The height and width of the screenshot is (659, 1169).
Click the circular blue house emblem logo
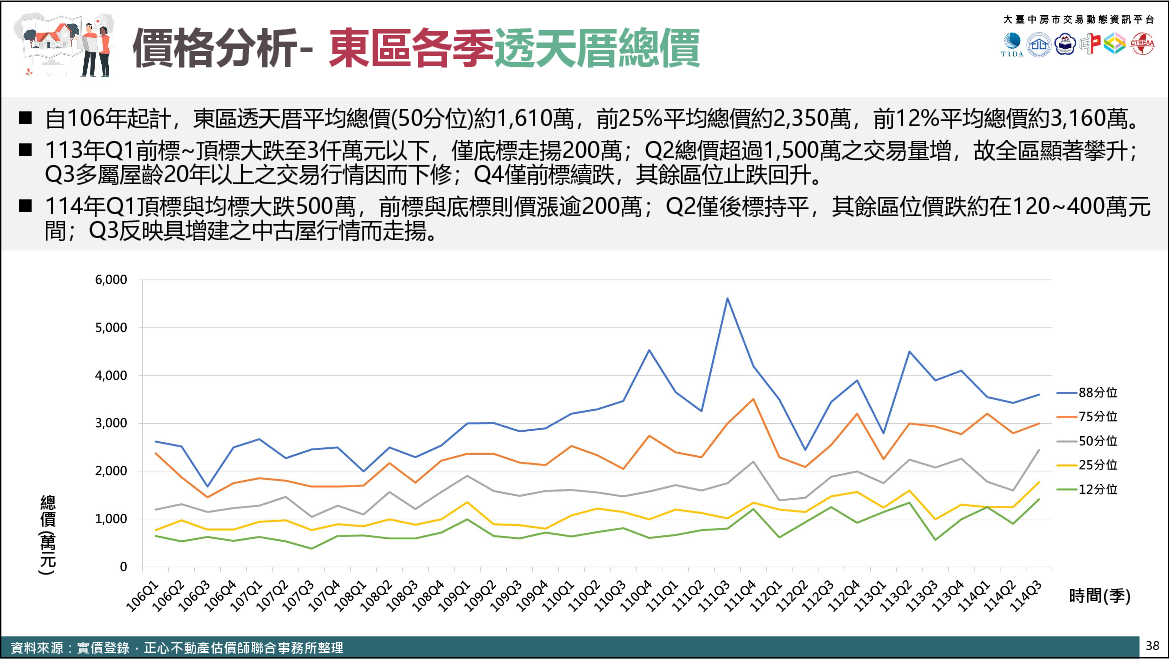tap(1038, 45)
